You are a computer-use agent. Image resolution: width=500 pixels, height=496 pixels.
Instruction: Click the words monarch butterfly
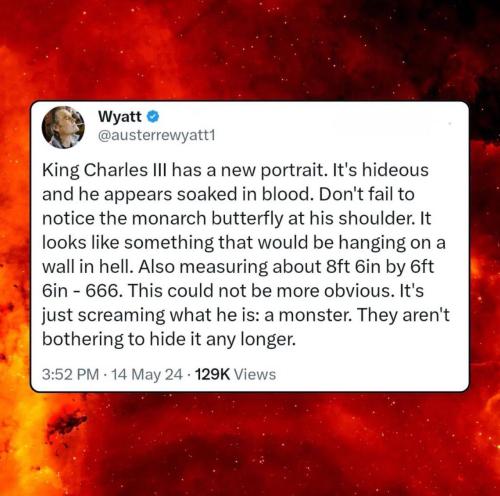(209, 219)
